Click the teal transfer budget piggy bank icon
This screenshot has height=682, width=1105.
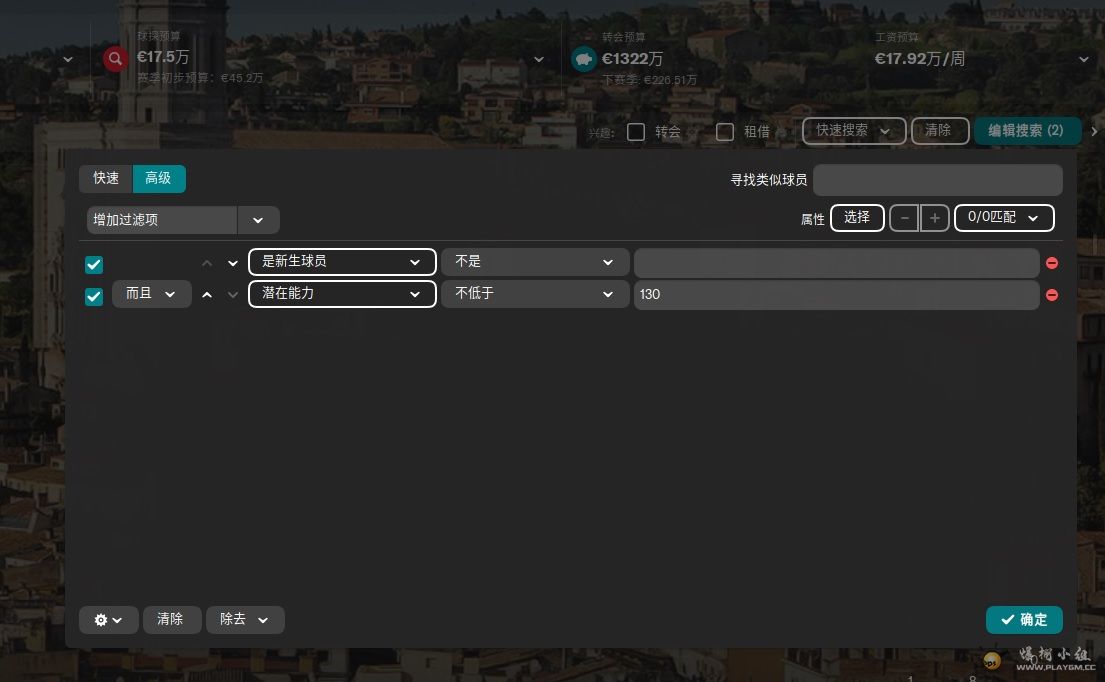pos(583,60)
